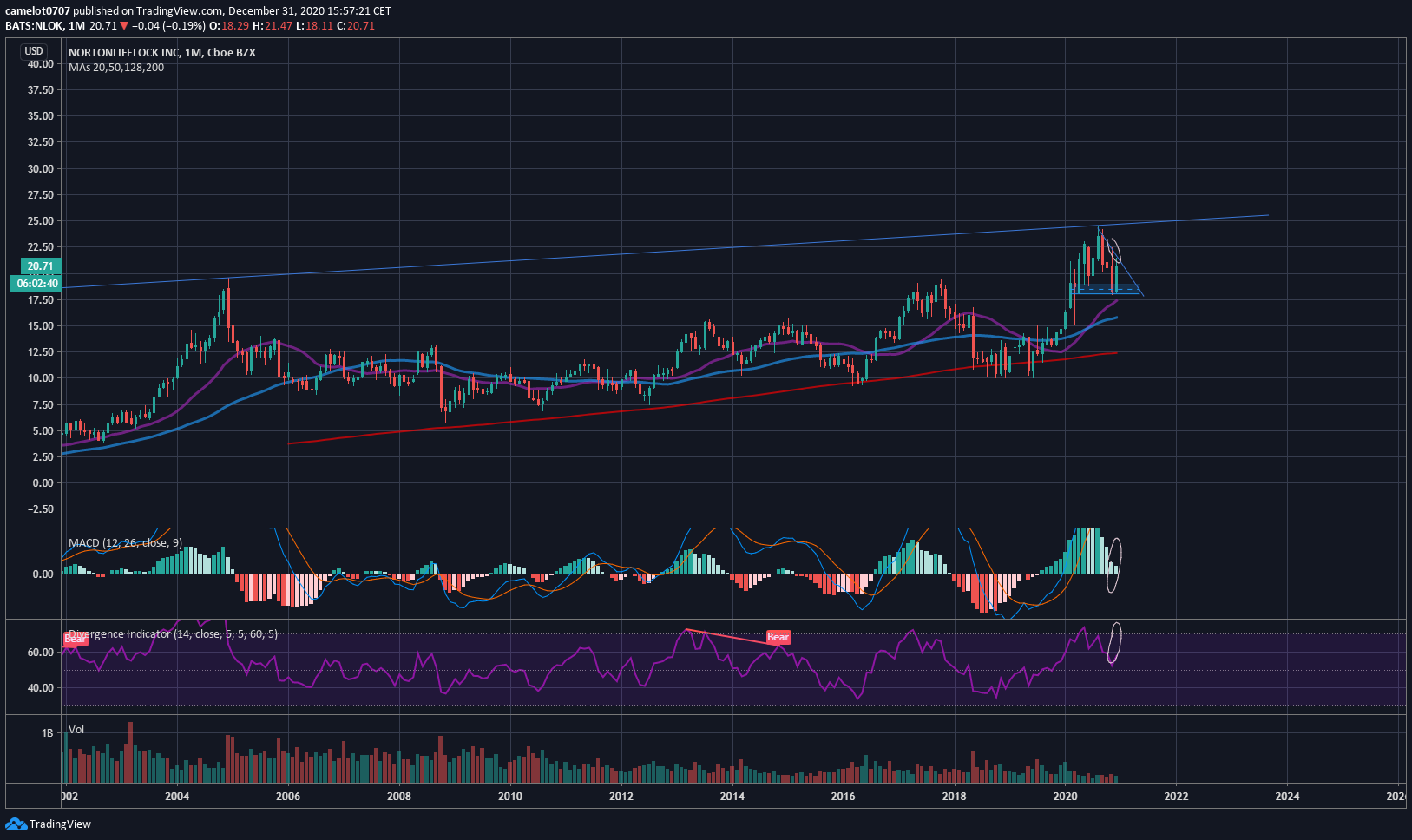Click the L:18.11 low value in header
1412x840 pixels.
315,26
